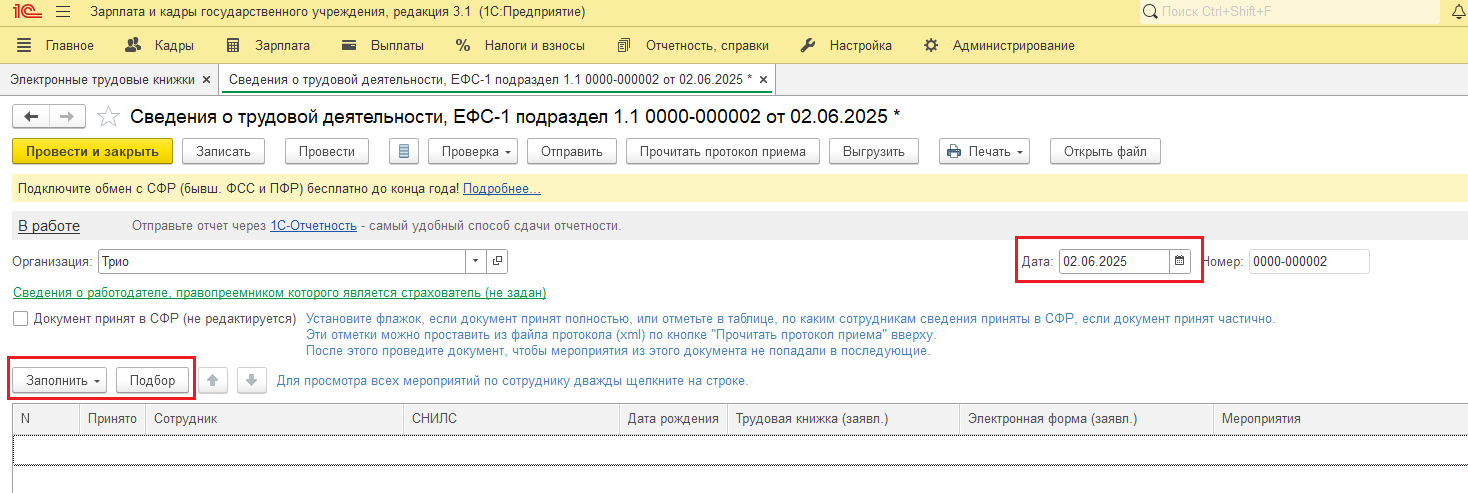The height and width of the screenshot is (493, 1468).
Task: Click the Организация input field with Трио
Action: [x=282, y=261]
